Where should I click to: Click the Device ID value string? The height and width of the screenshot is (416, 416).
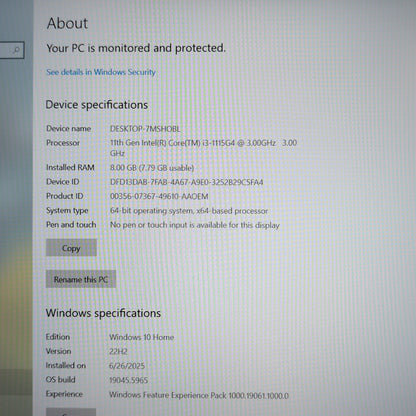click(x=186, y=182)
